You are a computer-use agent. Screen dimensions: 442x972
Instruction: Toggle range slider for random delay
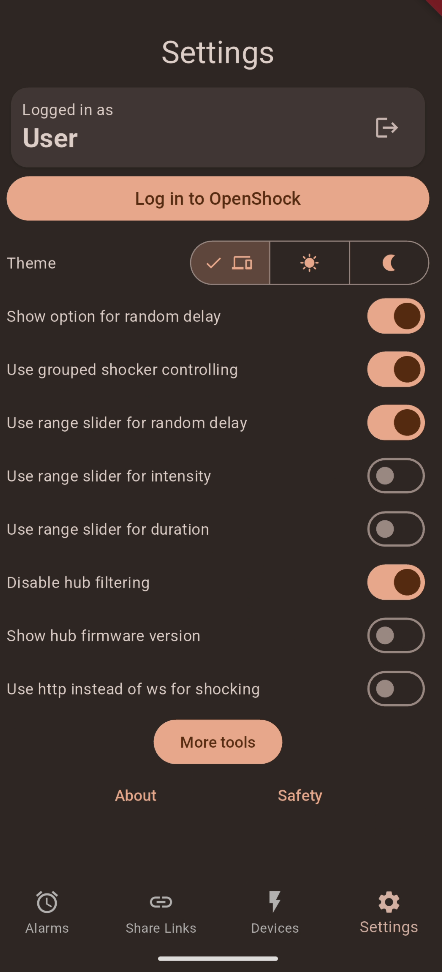click(x=396, y=423)
